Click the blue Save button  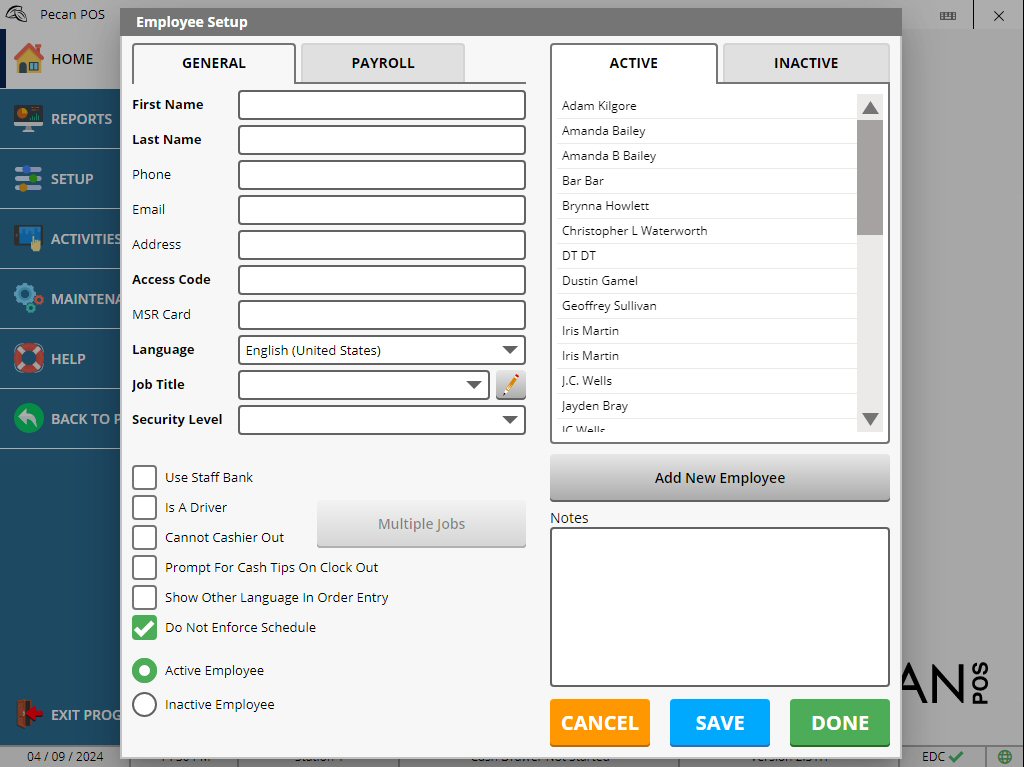click(720, 723)
